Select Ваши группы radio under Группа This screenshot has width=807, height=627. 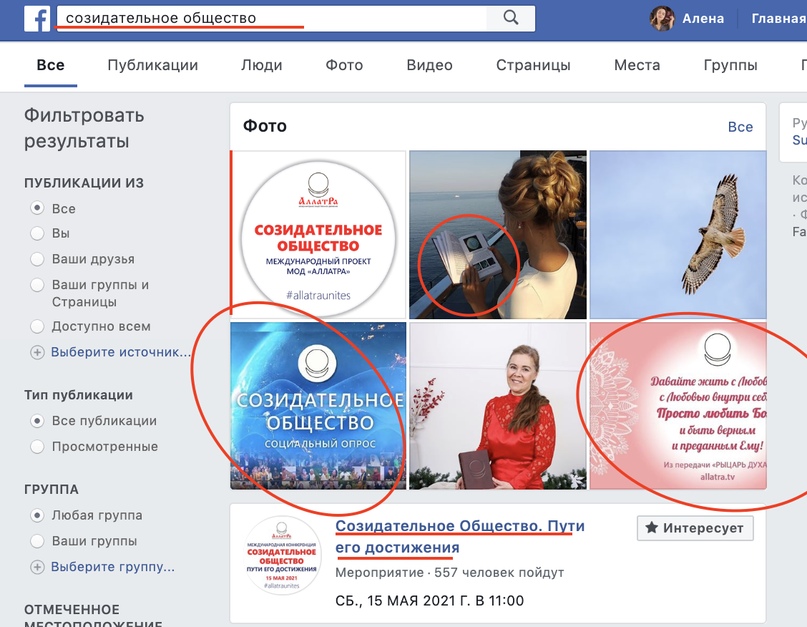point(37,541)
